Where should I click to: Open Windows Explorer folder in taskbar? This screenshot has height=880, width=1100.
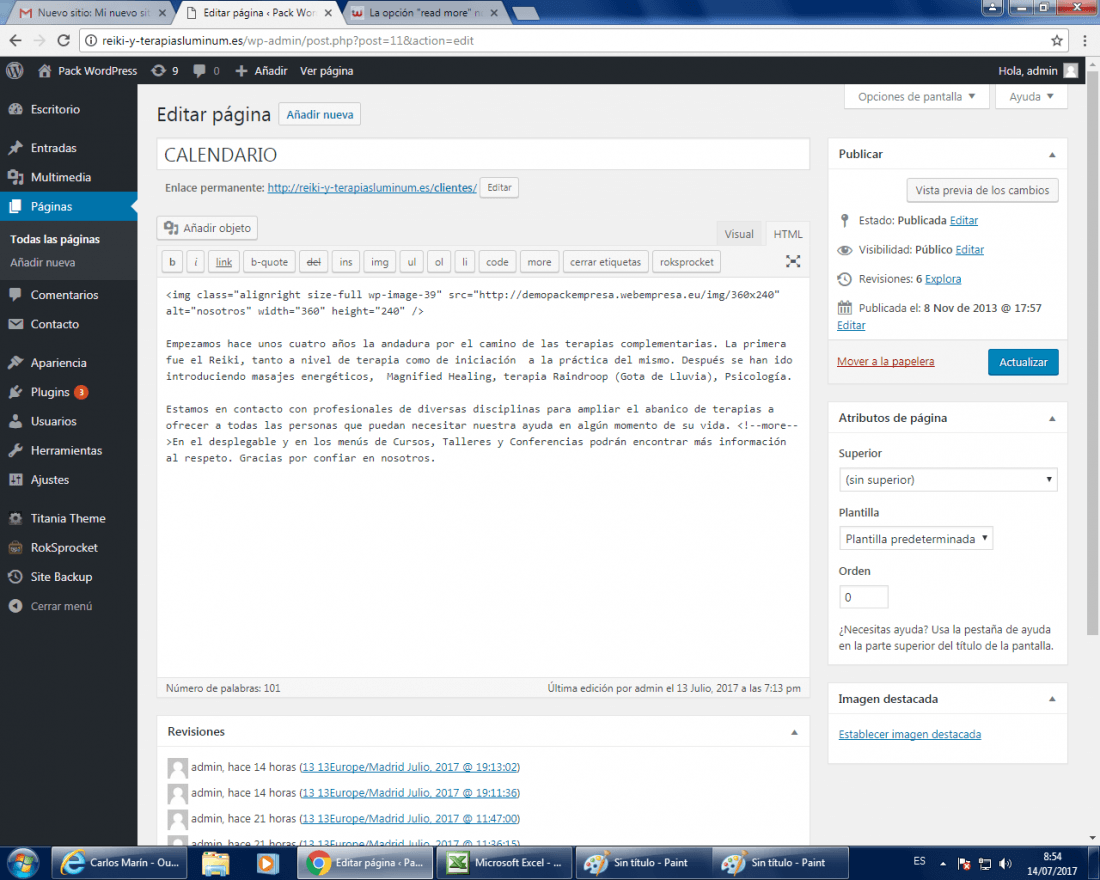(x=215, y=862)
